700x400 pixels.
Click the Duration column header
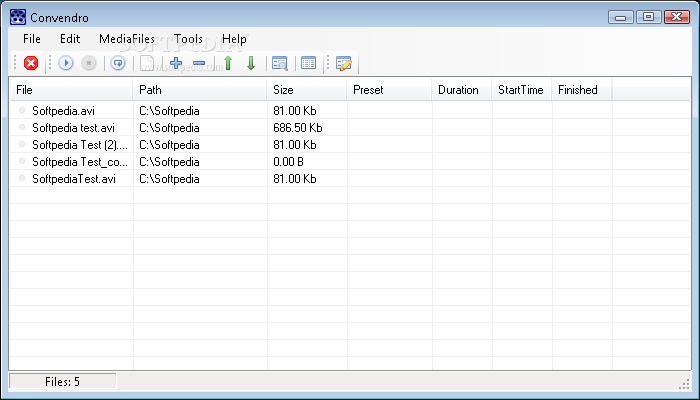(462, 90)
